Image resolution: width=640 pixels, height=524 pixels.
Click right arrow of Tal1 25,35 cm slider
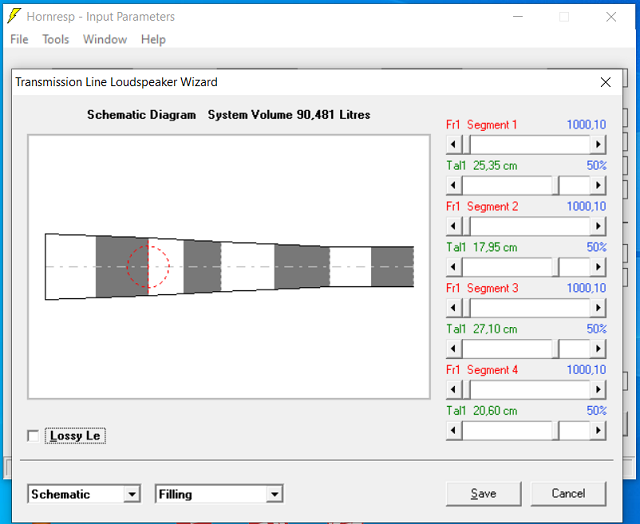coord(598,185)
